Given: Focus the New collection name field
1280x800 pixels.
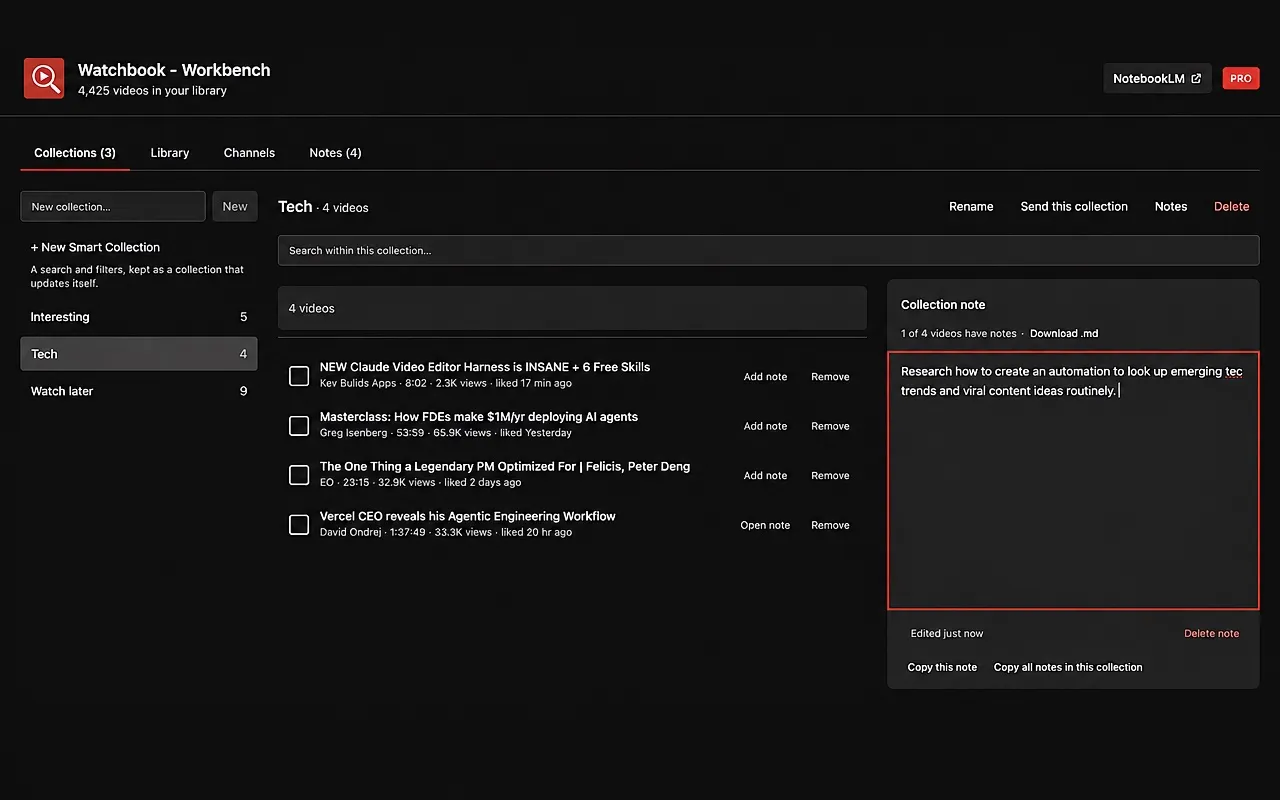Looking at the screenshot, I should coord(113,206).
